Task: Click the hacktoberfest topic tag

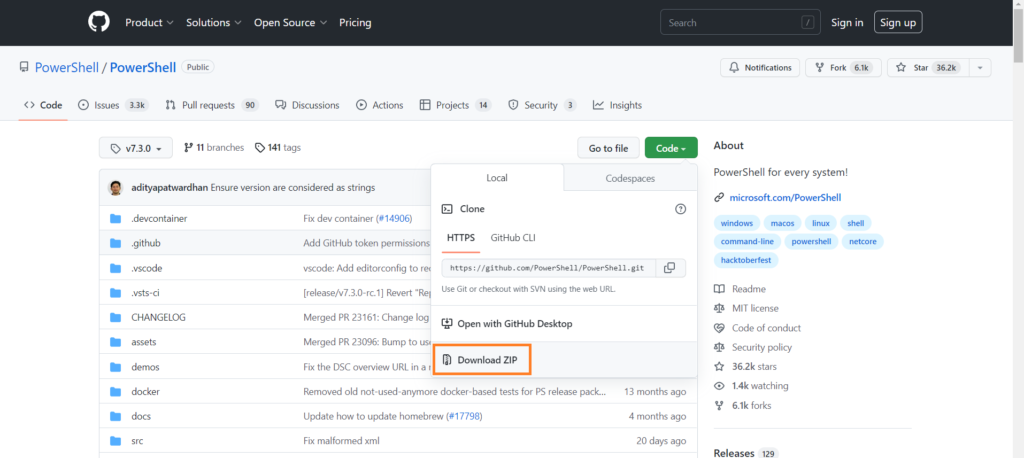Action: 746,260
